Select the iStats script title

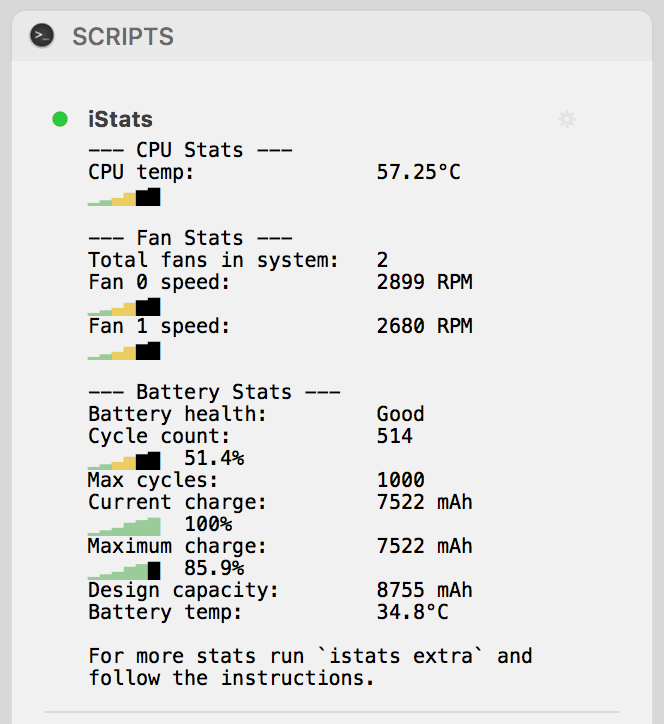120,120
